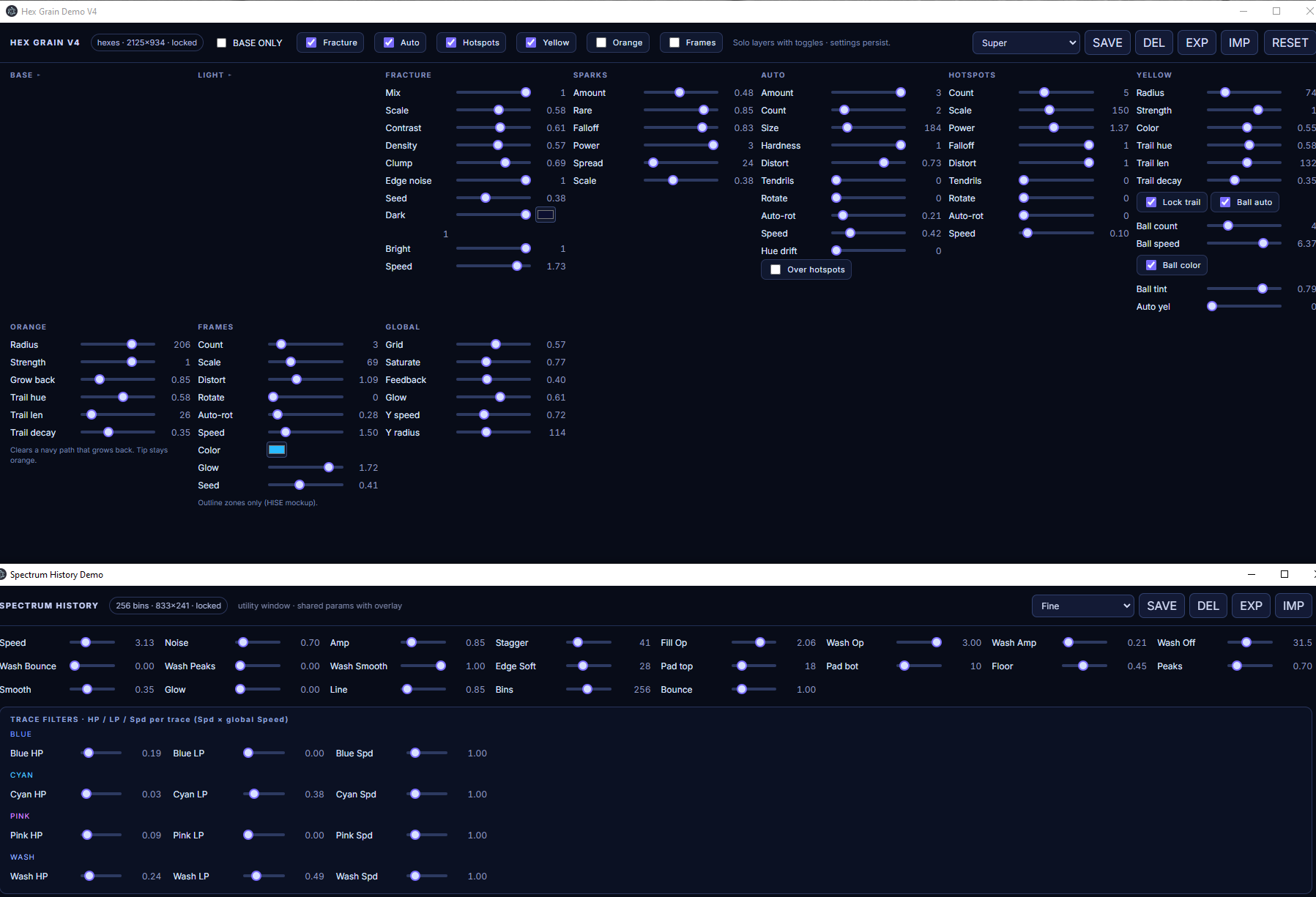This screenshot has width=1316, height=897.
Task: Click SAVE in Hex Grain window
Action: [x=1107, y=42]
